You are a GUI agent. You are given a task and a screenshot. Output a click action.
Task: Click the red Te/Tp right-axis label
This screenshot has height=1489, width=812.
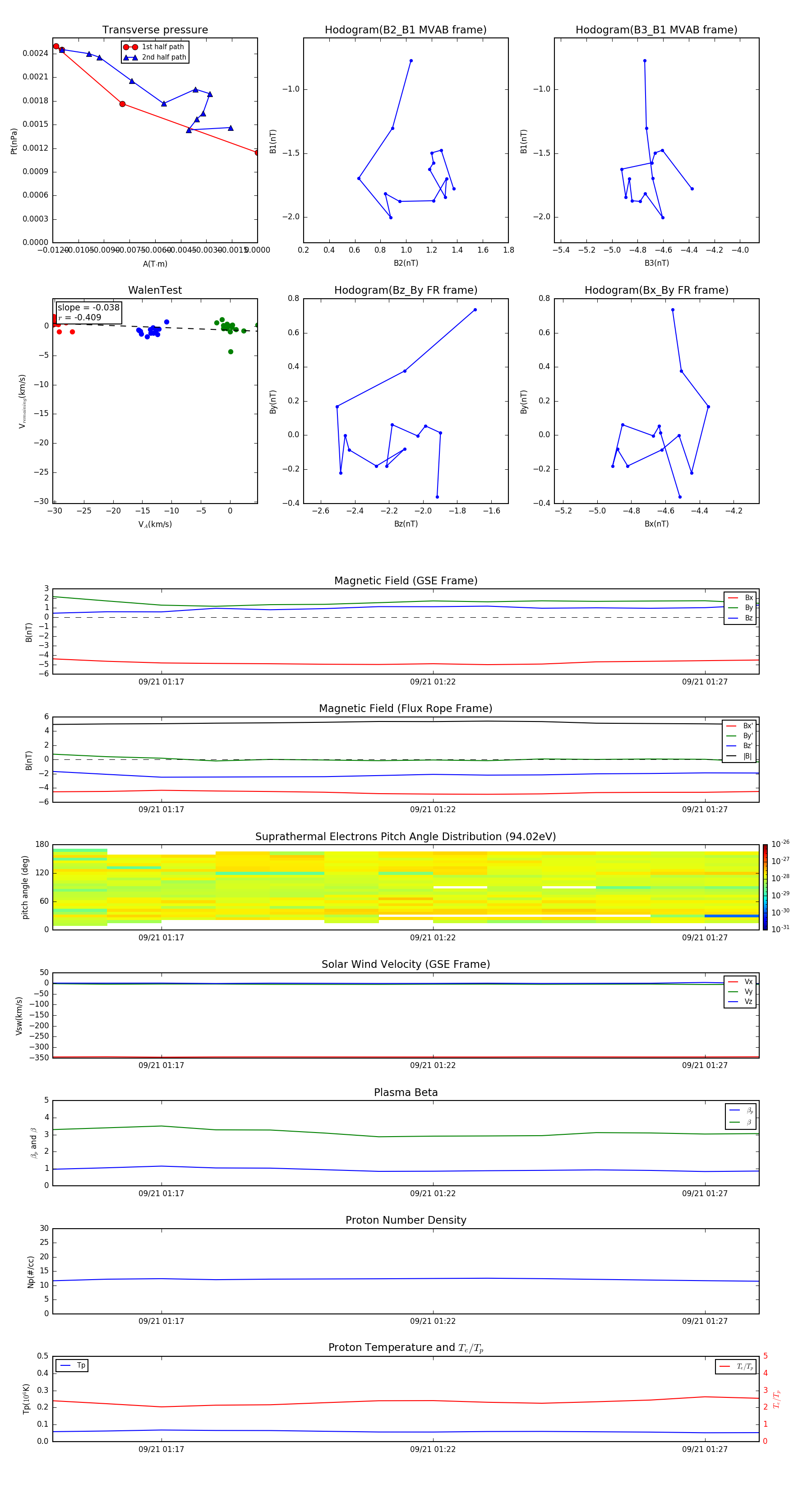coord(776,1399)
